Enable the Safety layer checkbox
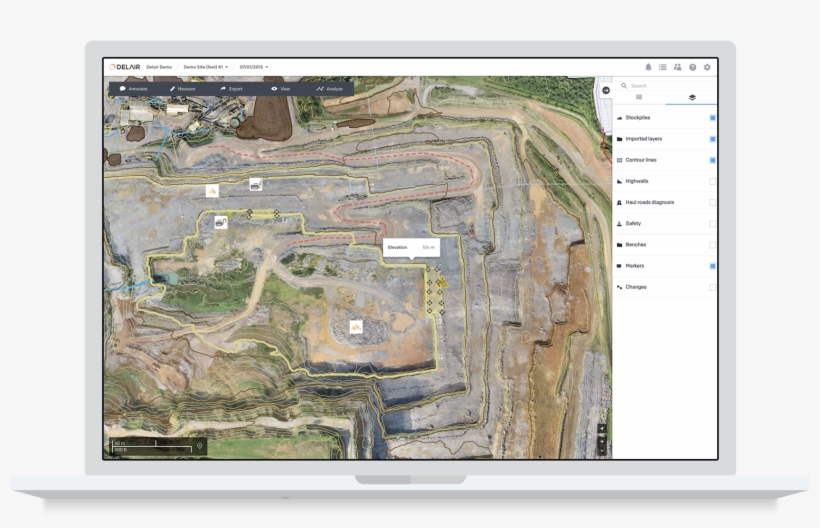 (x=712, y=224)
